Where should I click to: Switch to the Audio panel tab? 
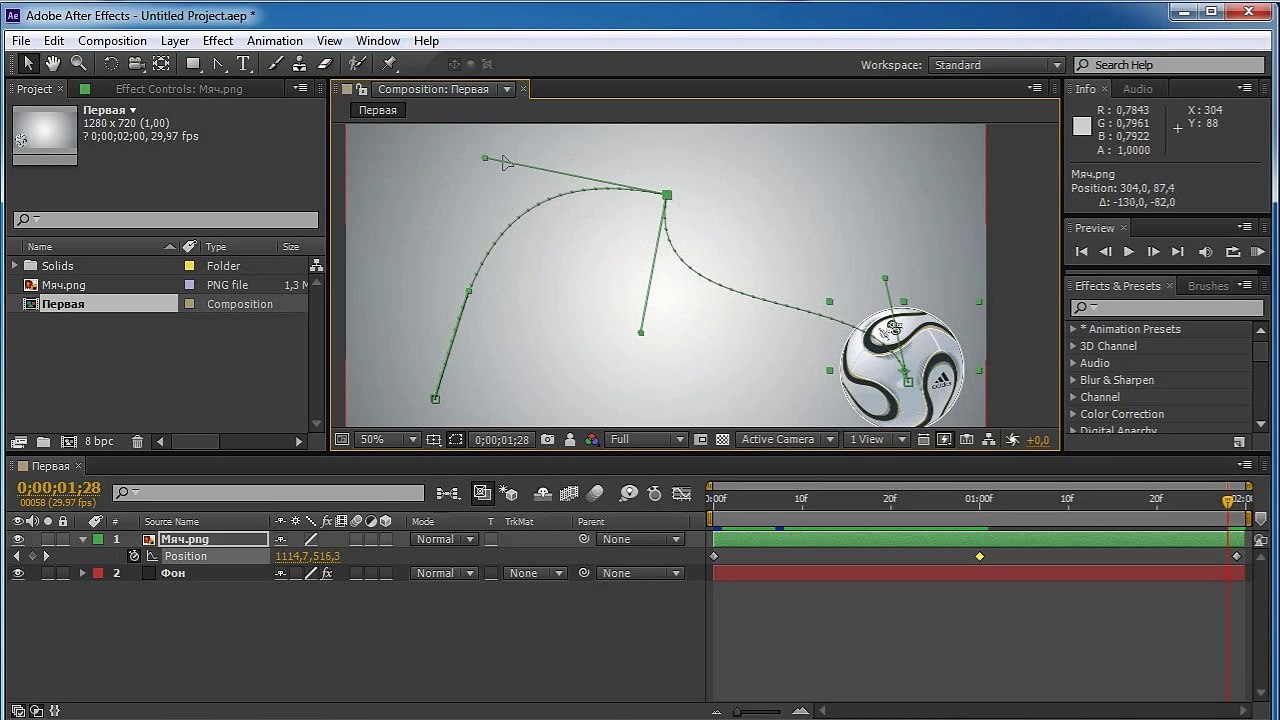tap(1138, 89)
